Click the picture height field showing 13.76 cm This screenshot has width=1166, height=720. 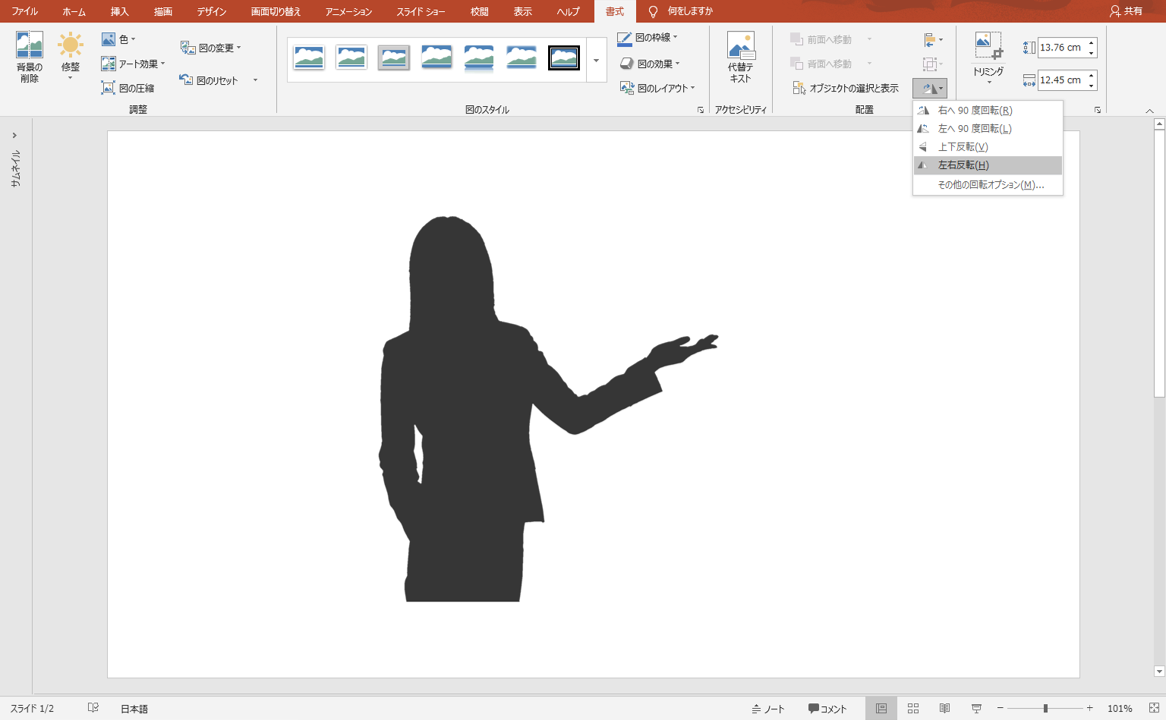tap(1060, 47)
